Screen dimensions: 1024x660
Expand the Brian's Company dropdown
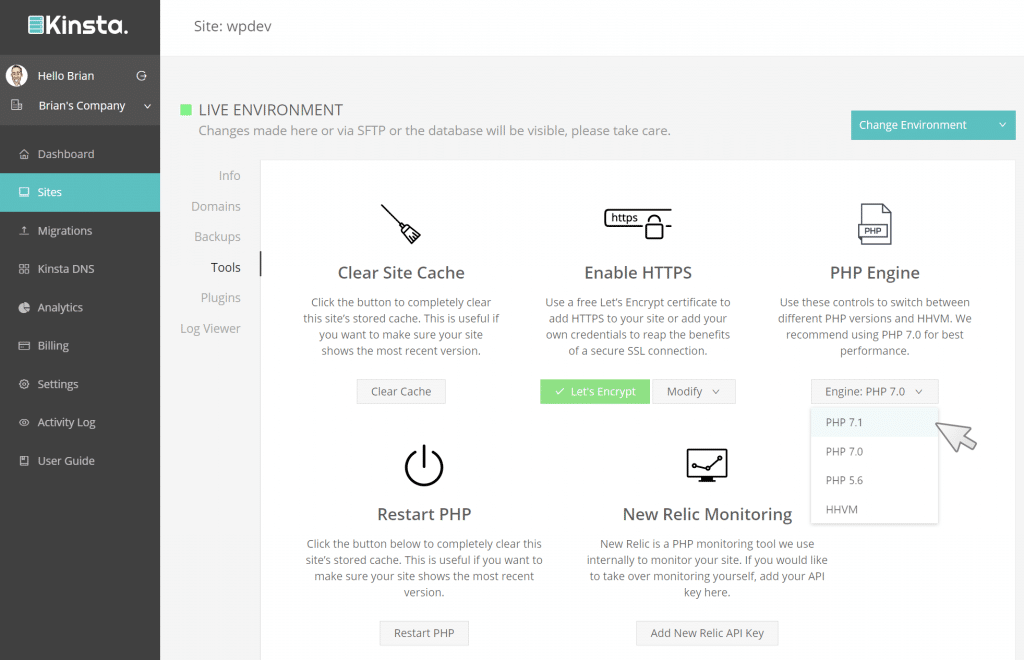[x=147, y=106]
